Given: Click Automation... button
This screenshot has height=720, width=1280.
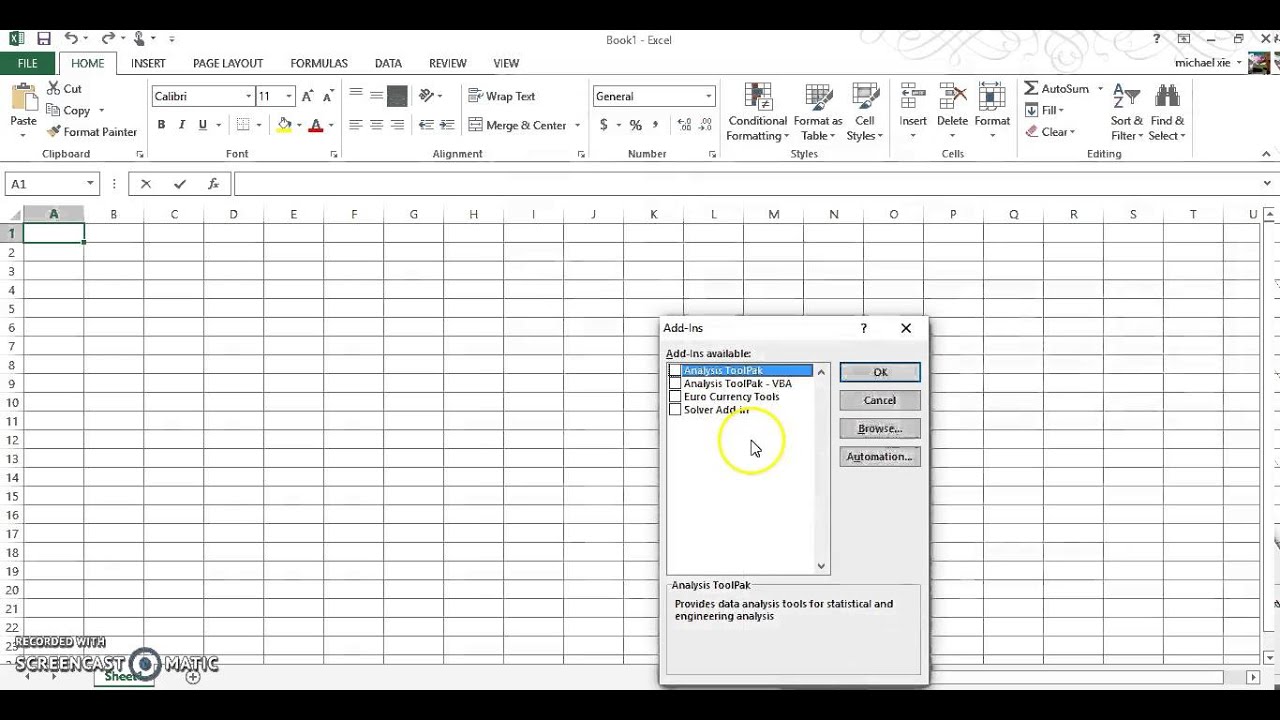Looking at the screenshot, I should pos(880,456).
